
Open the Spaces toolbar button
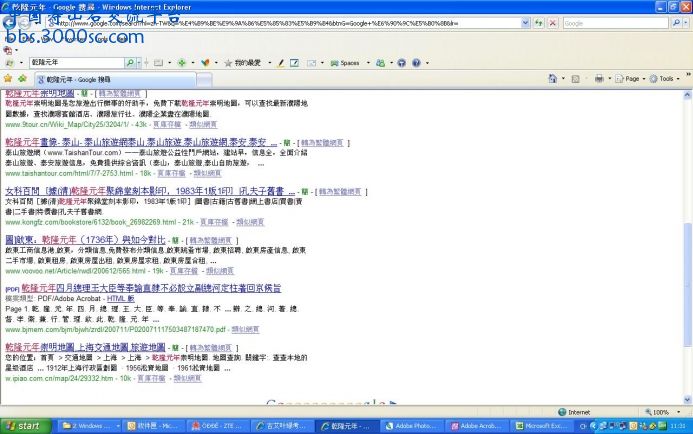pos(345,63)
